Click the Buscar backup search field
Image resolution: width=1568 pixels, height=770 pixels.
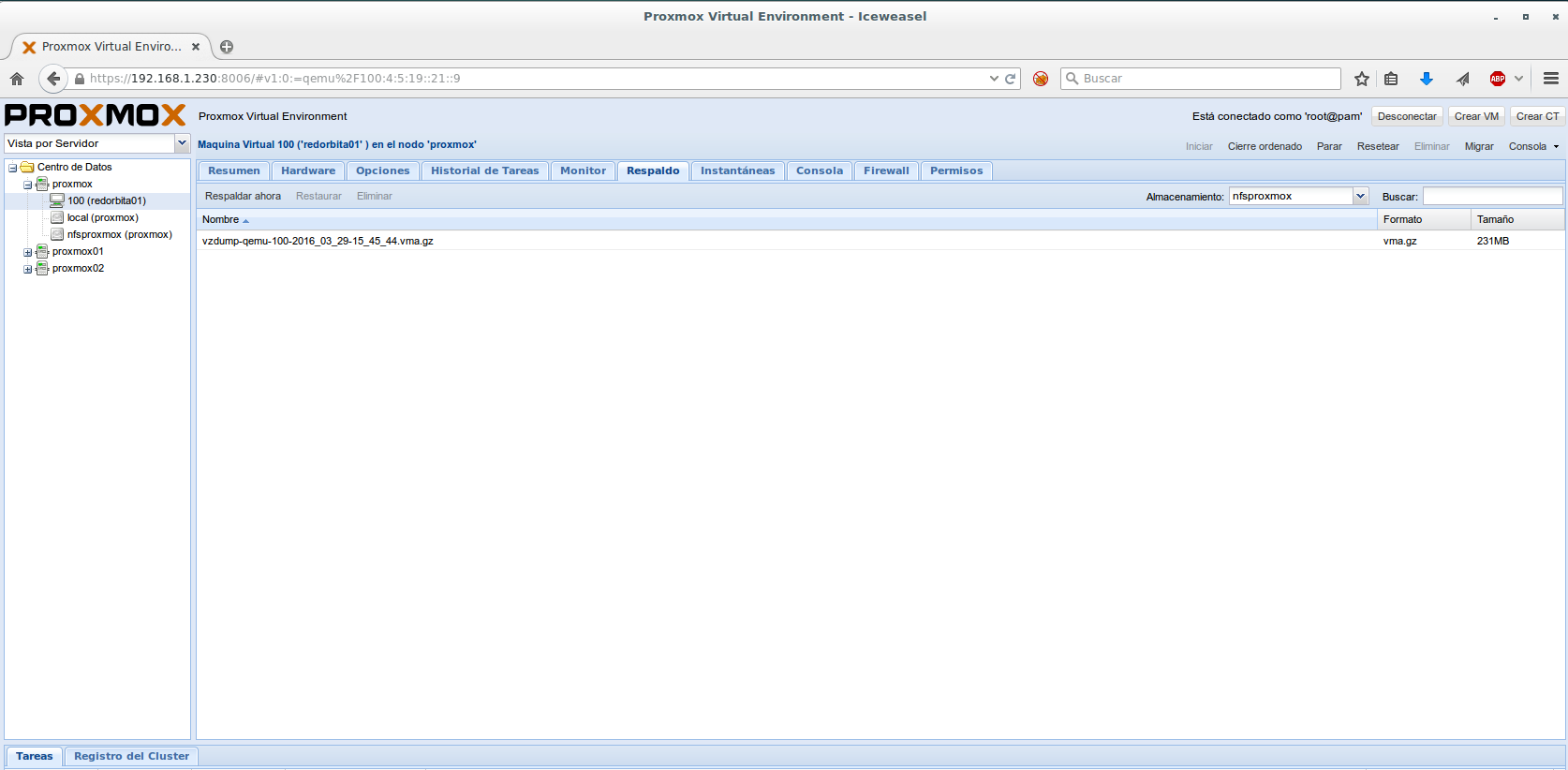[x=1492, y=196]
